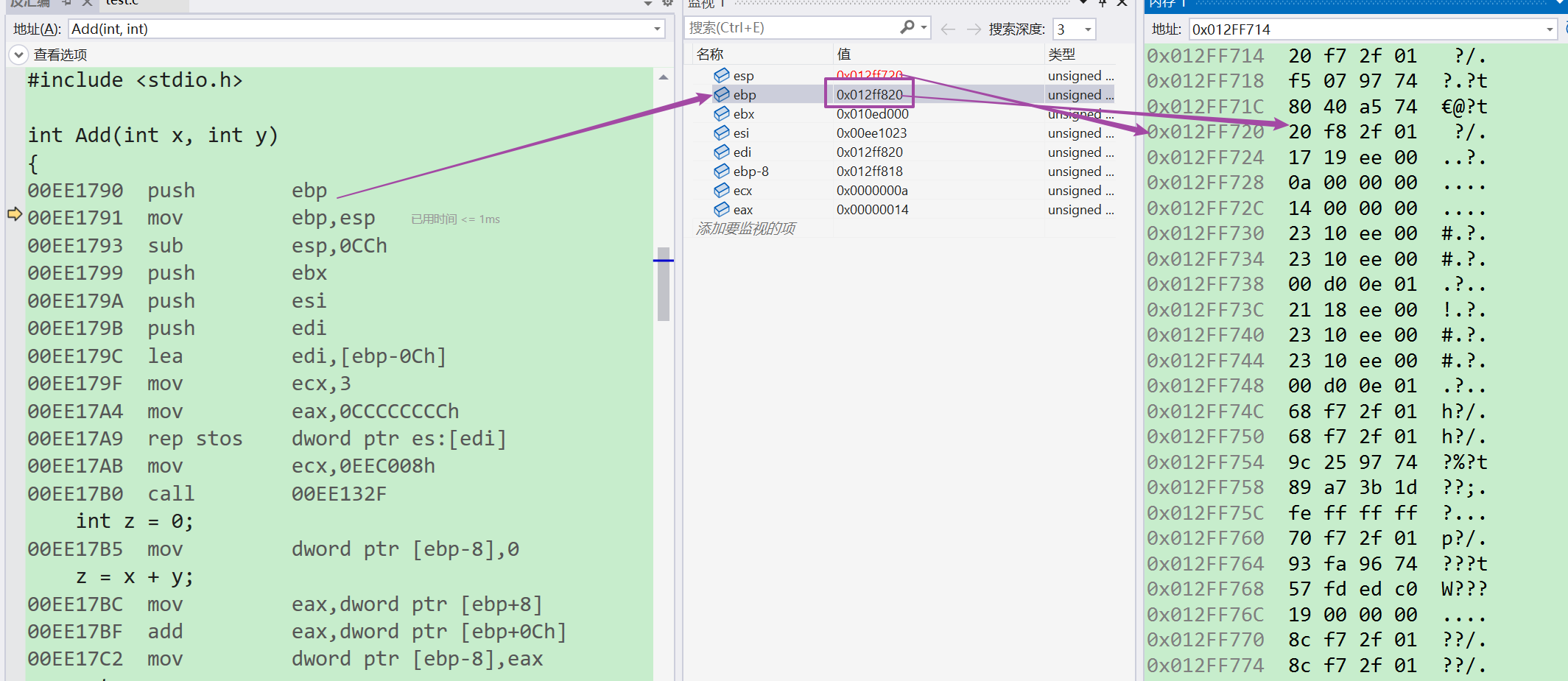Sort by the 类型 column header
The image size is (1568, 681).
(1062, 54)
